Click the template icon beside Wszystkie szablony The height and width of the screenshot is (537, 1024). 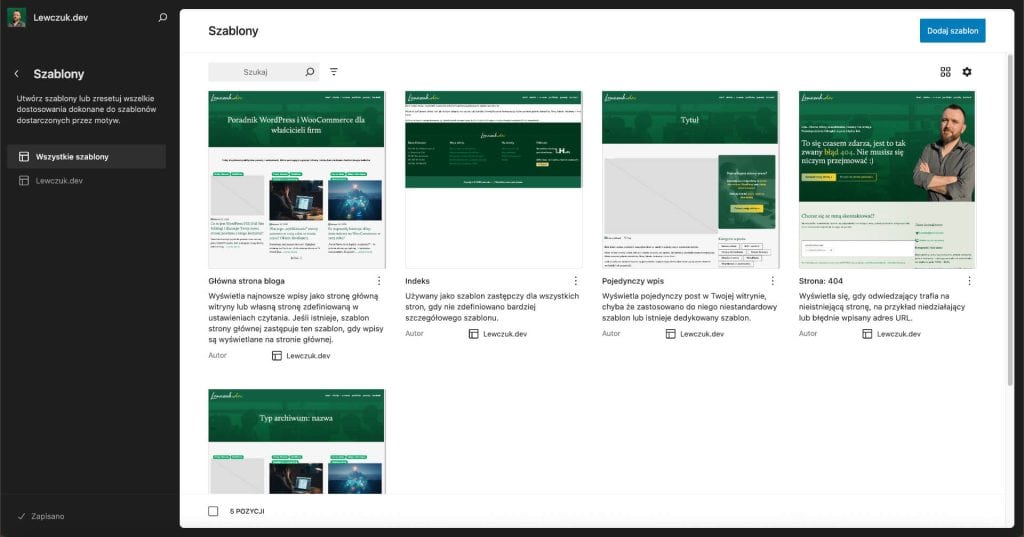(24, 157)
